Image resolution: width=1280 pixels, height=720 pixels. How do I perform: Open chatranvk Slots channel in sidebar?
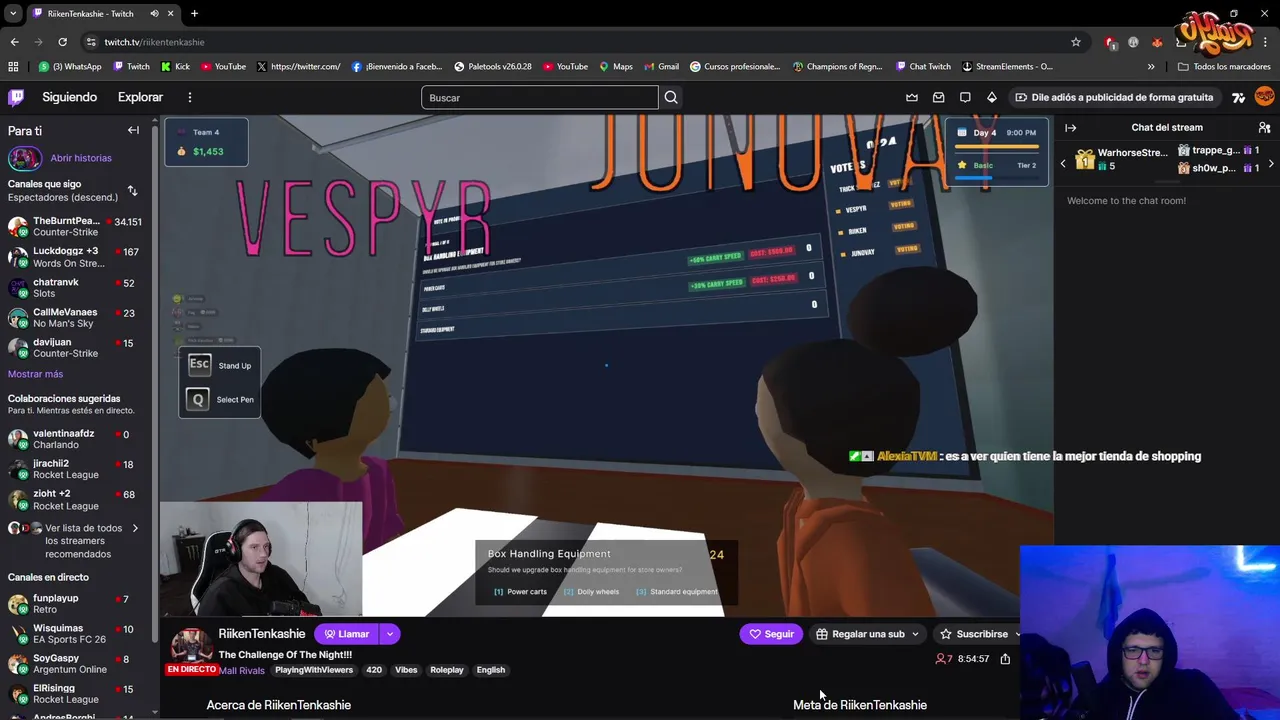[x=76, y=288]
